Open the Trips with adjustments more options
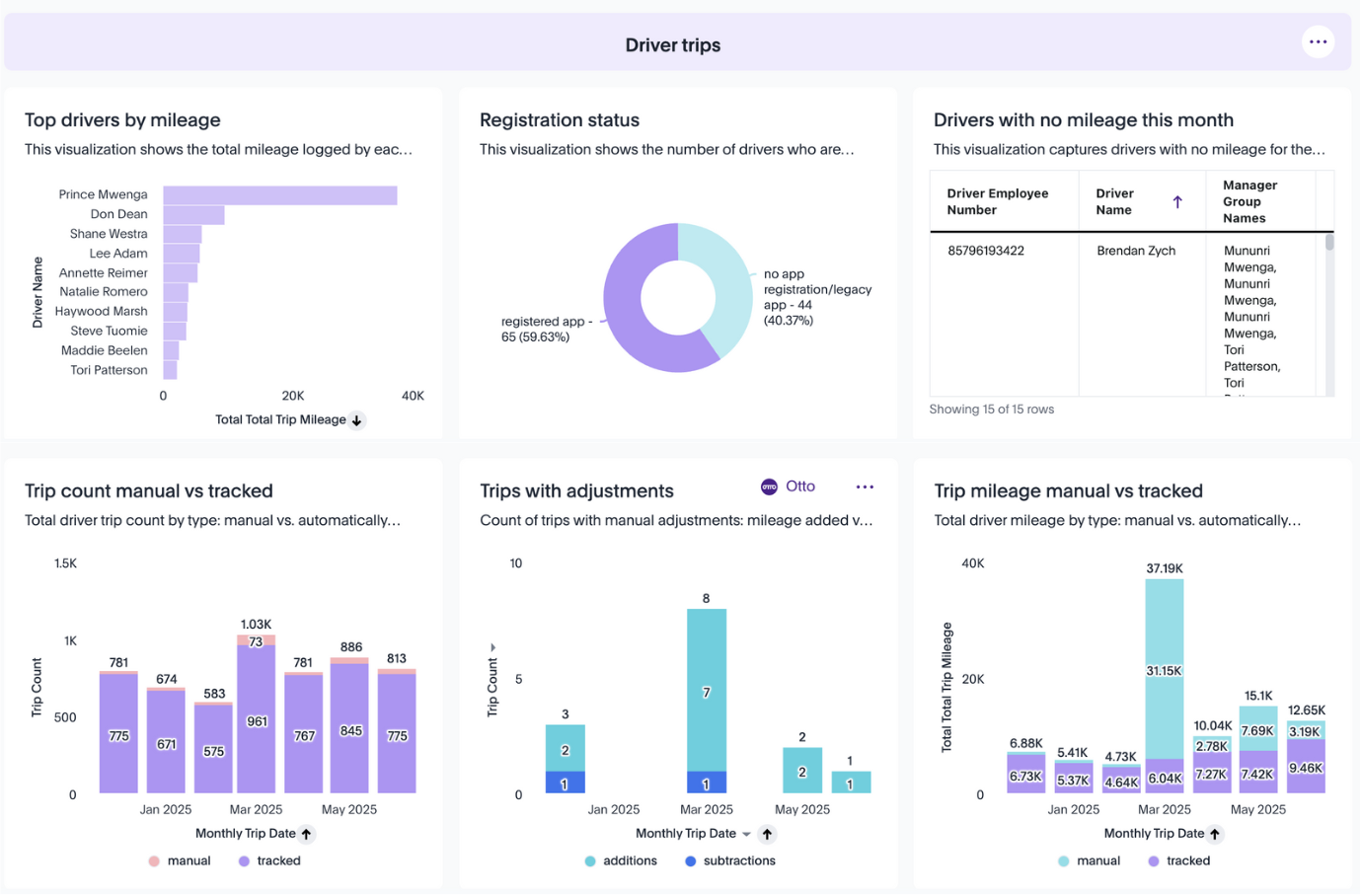The height and width of the screenshot is (896, 1362). (x=865, y=486)
